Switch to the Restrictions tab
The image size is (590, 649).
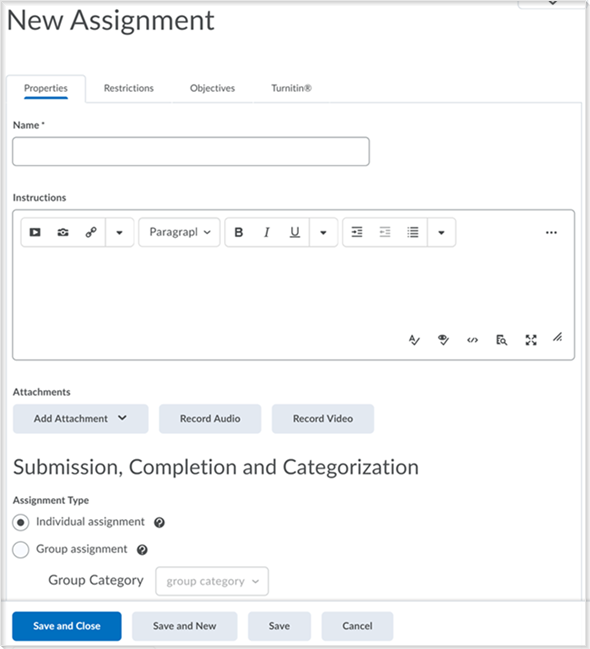(129, 88)
